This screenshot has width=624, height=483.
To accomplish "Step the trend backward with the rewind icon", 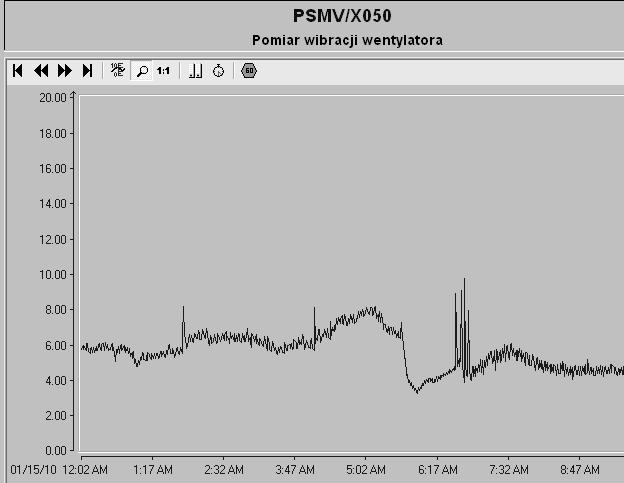I will coord(41,71).
